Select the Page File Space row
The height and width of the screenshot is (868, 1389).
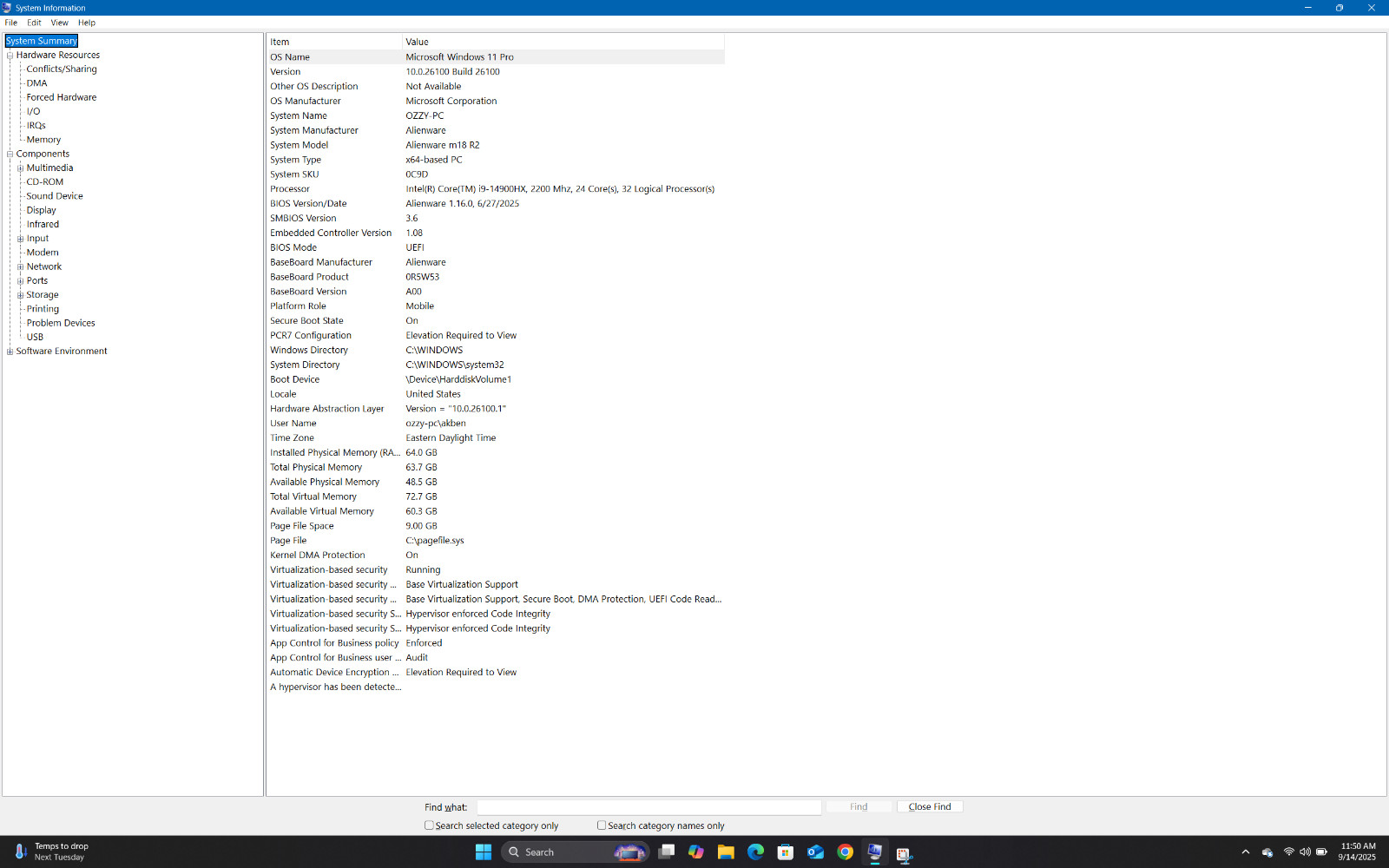tap(496, 526)
